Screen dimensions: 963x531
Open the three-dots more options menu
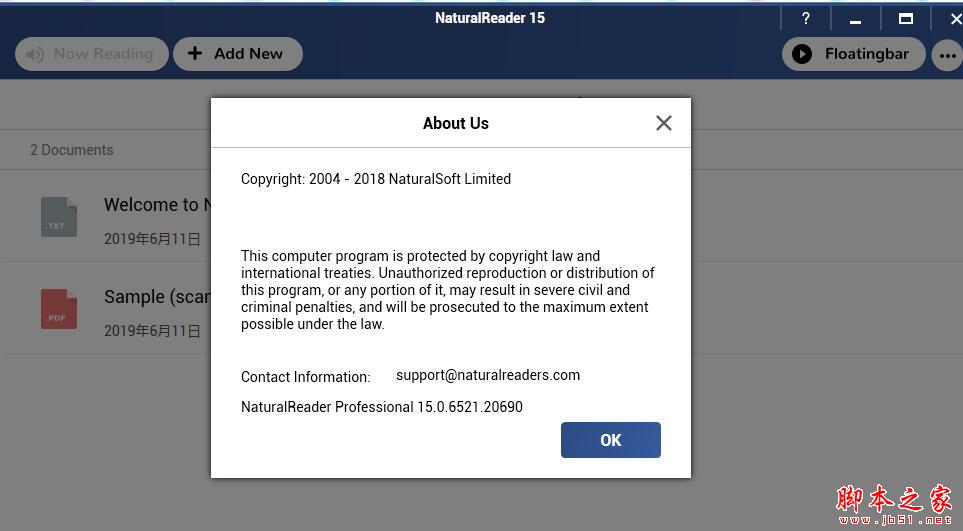[948, 55]
